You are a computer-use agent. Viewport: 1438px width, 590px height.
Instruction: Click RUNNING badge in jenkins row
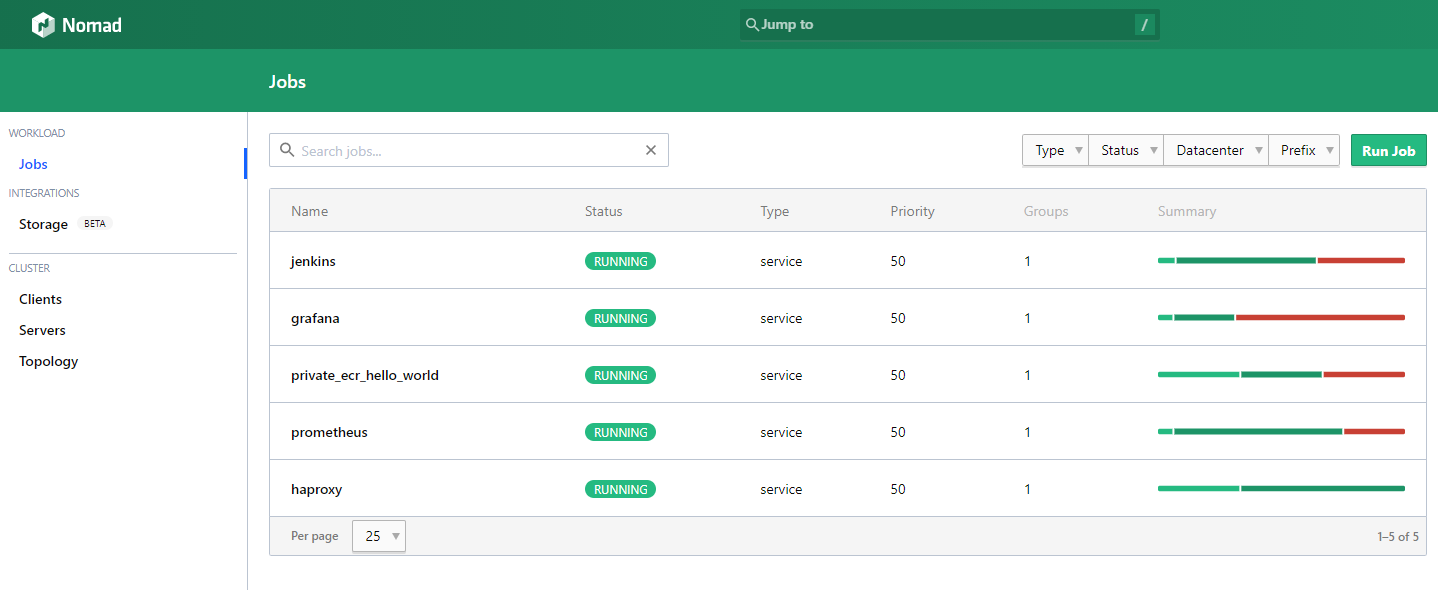coord(620,261)
